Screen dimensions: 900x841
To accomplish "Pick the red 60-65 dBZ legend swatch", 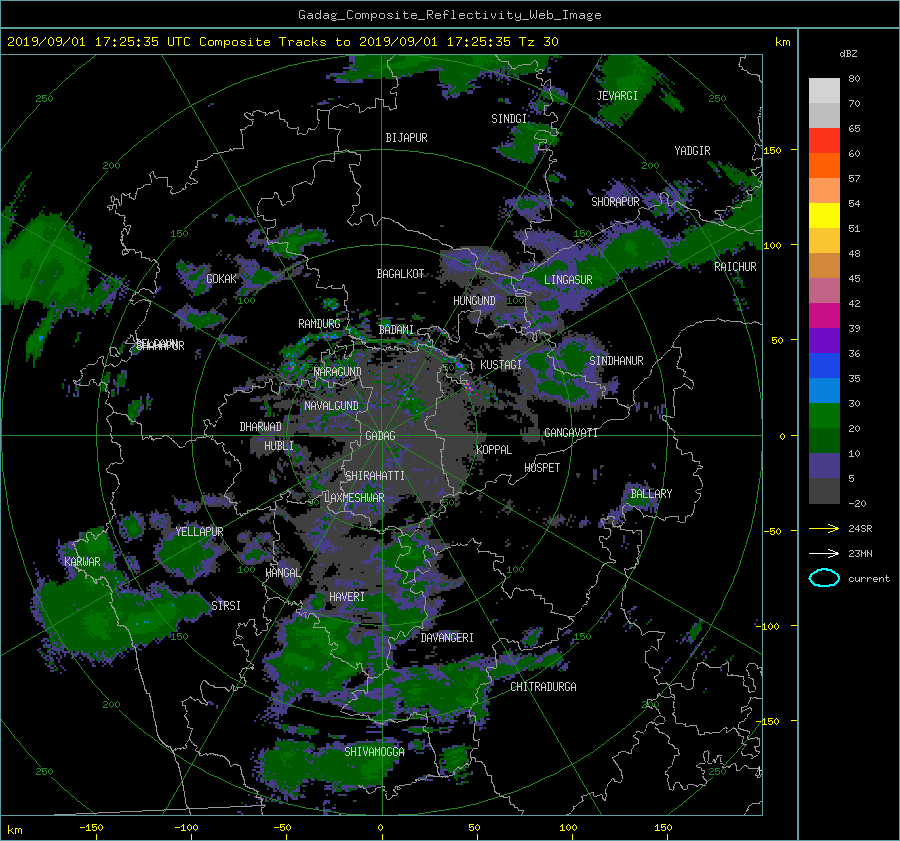I will click(824, 140).
